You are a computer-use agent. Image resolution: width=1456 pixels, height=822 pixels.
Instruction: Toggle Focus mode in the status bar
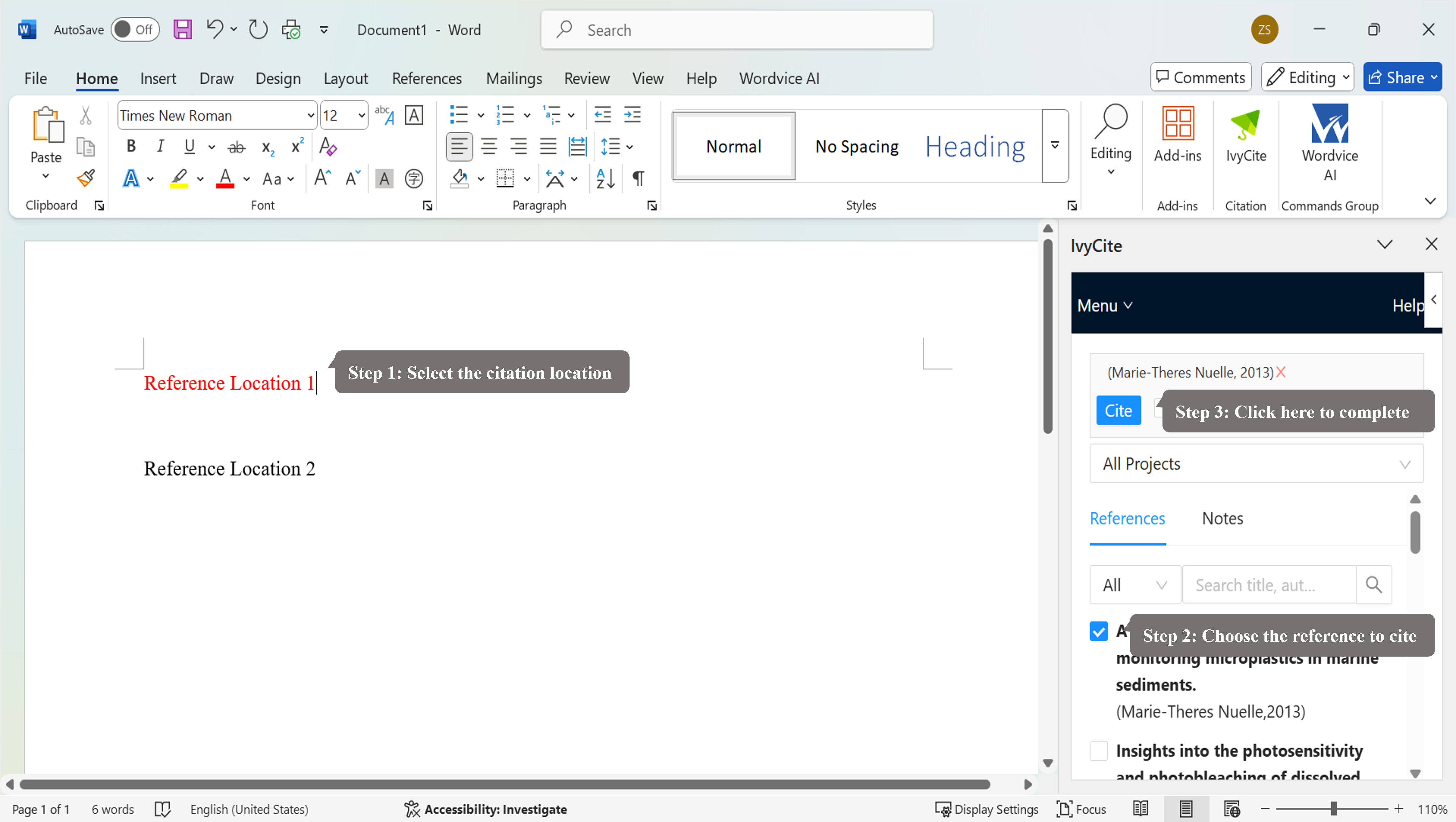(x=1081, y=809)
